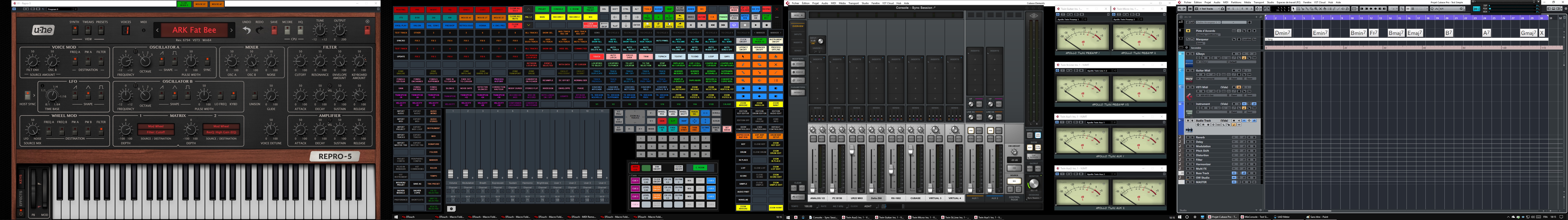Viewport: 1568px width, 220px height.
Task: Toggle the Sync switch of Oscillator A
Action: point(207,61)
